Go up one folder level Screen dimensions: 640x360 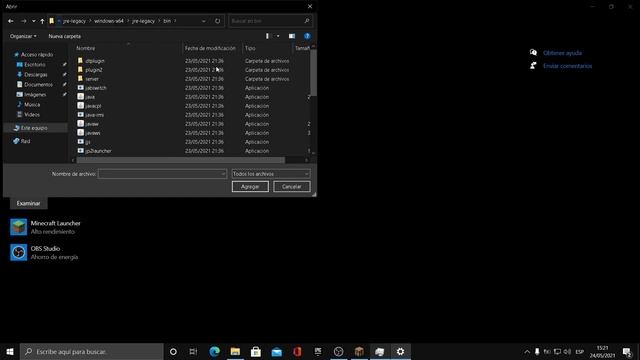click(x=42, y=21)
